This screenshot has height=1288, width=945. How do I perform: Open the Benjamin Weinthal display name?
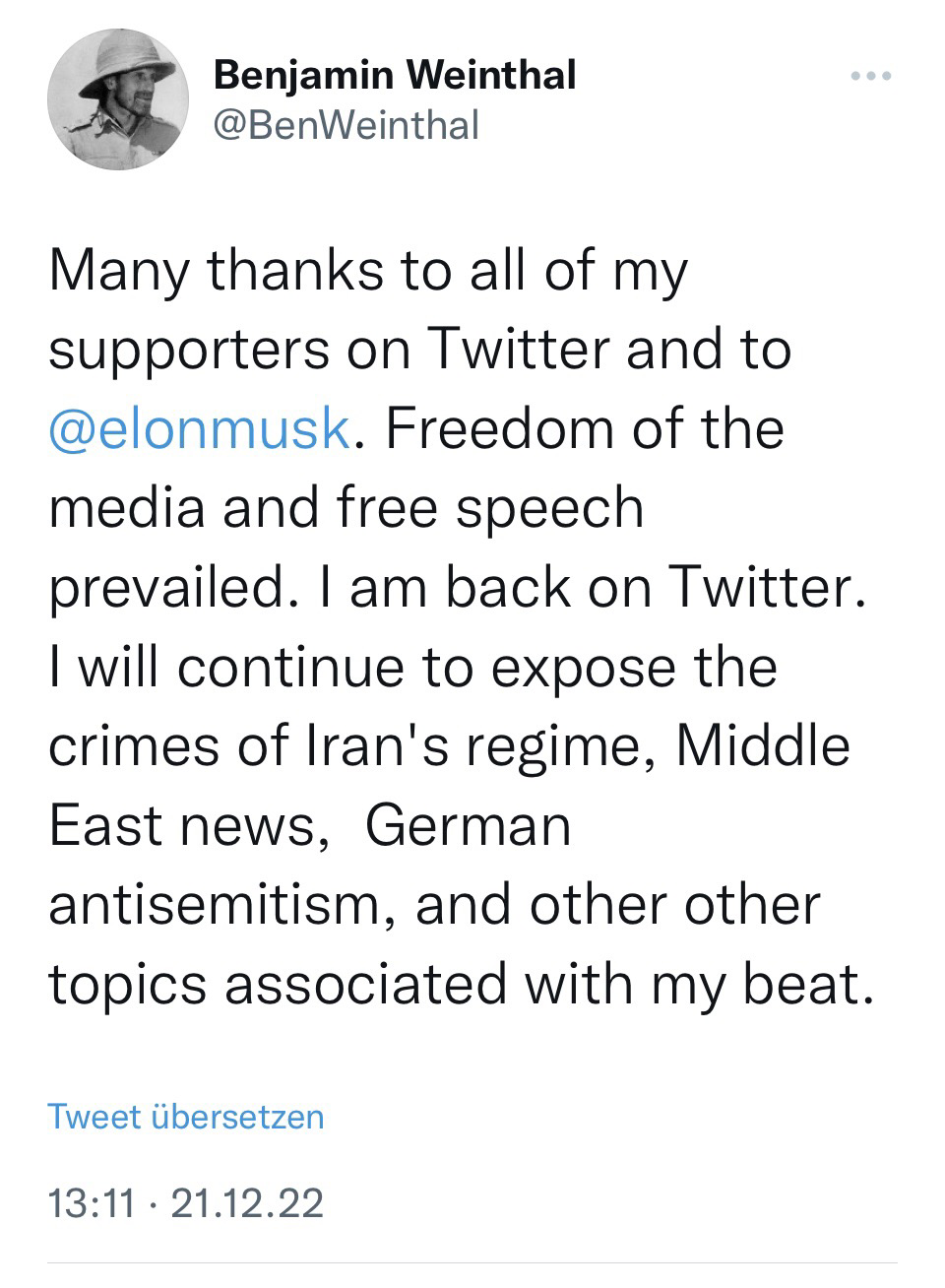tap(395, 75)
